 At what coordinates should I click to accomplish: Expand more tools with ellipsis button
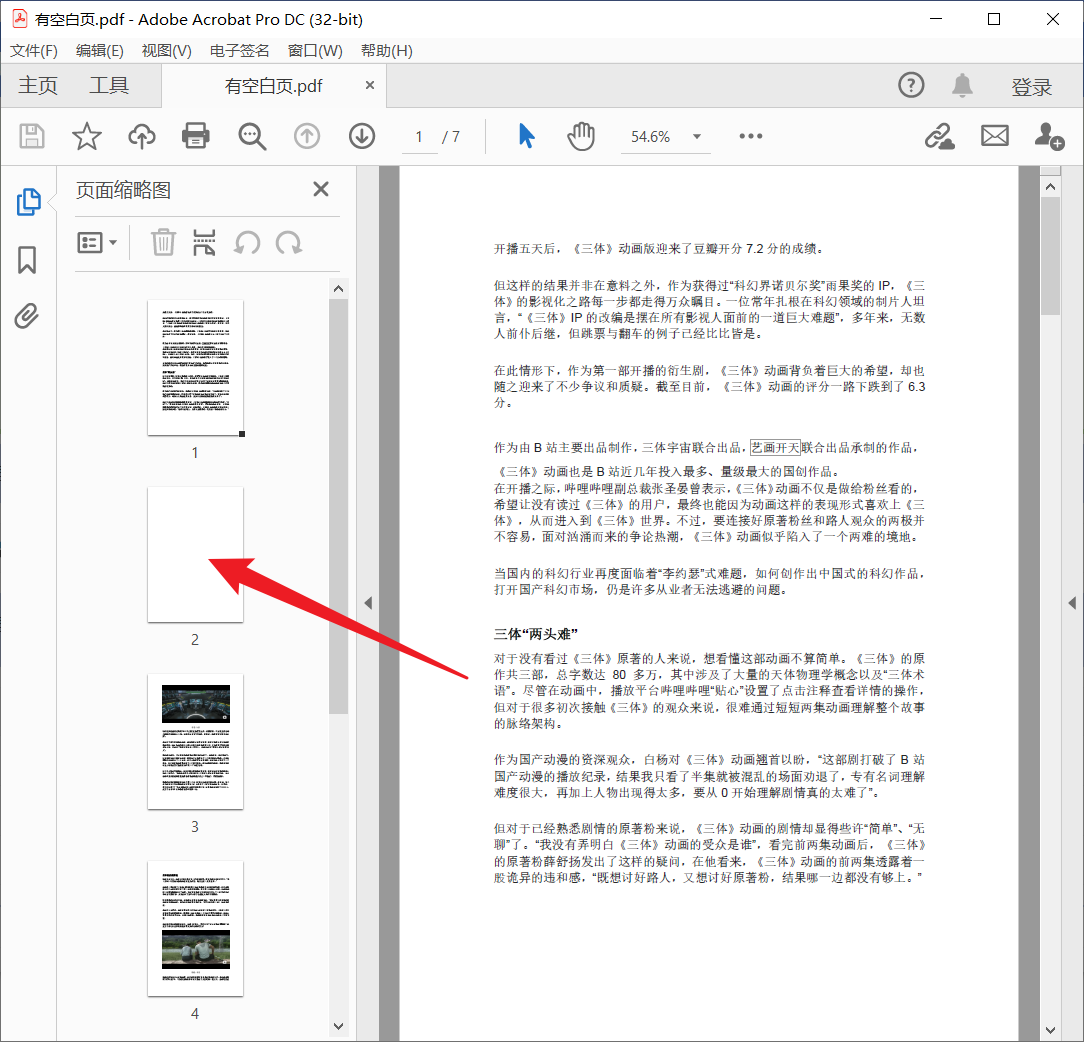750,136
